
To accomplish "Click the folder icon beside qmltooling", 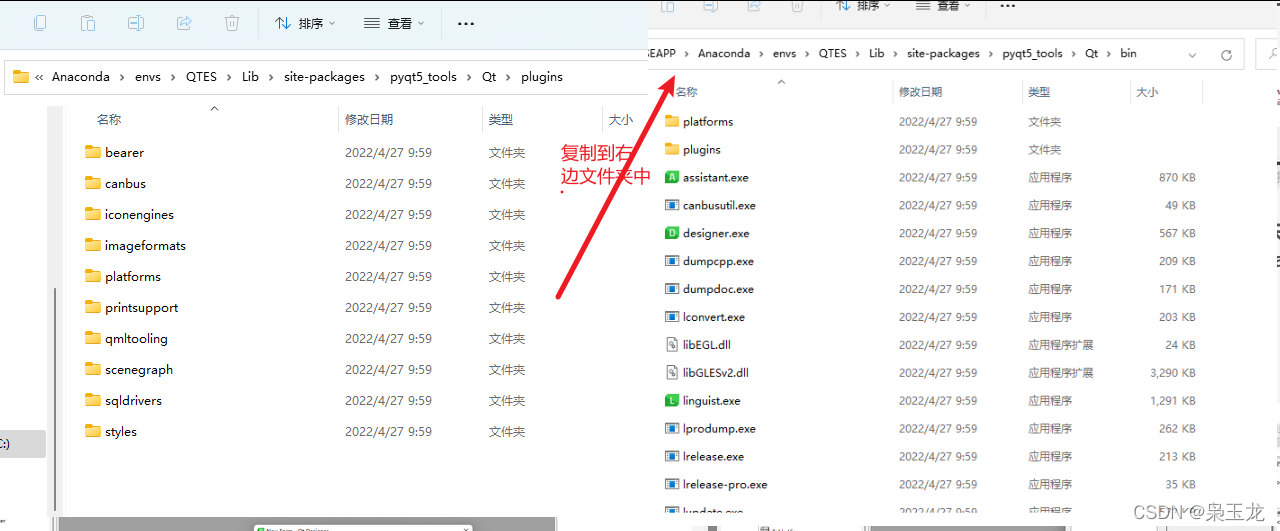I will 93,338.
